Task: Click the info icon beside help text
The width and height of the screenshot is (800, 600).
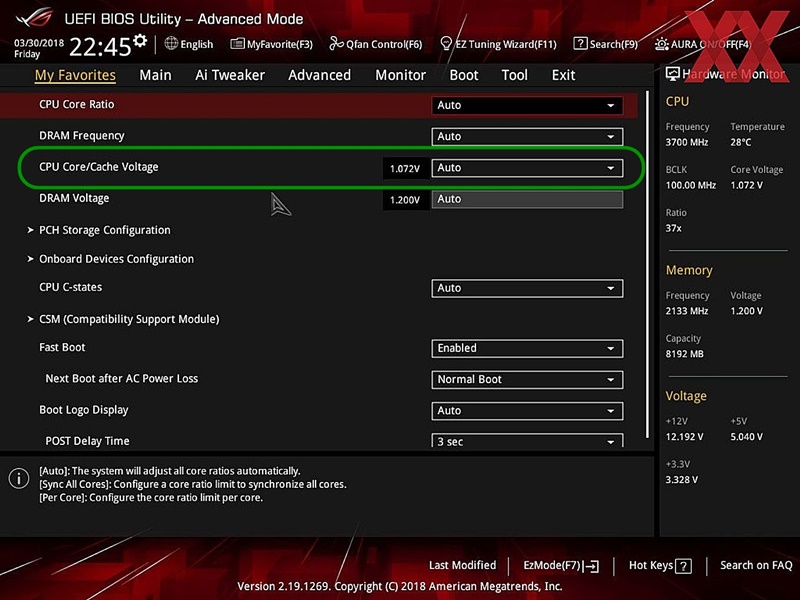Action: pos(19,479)
